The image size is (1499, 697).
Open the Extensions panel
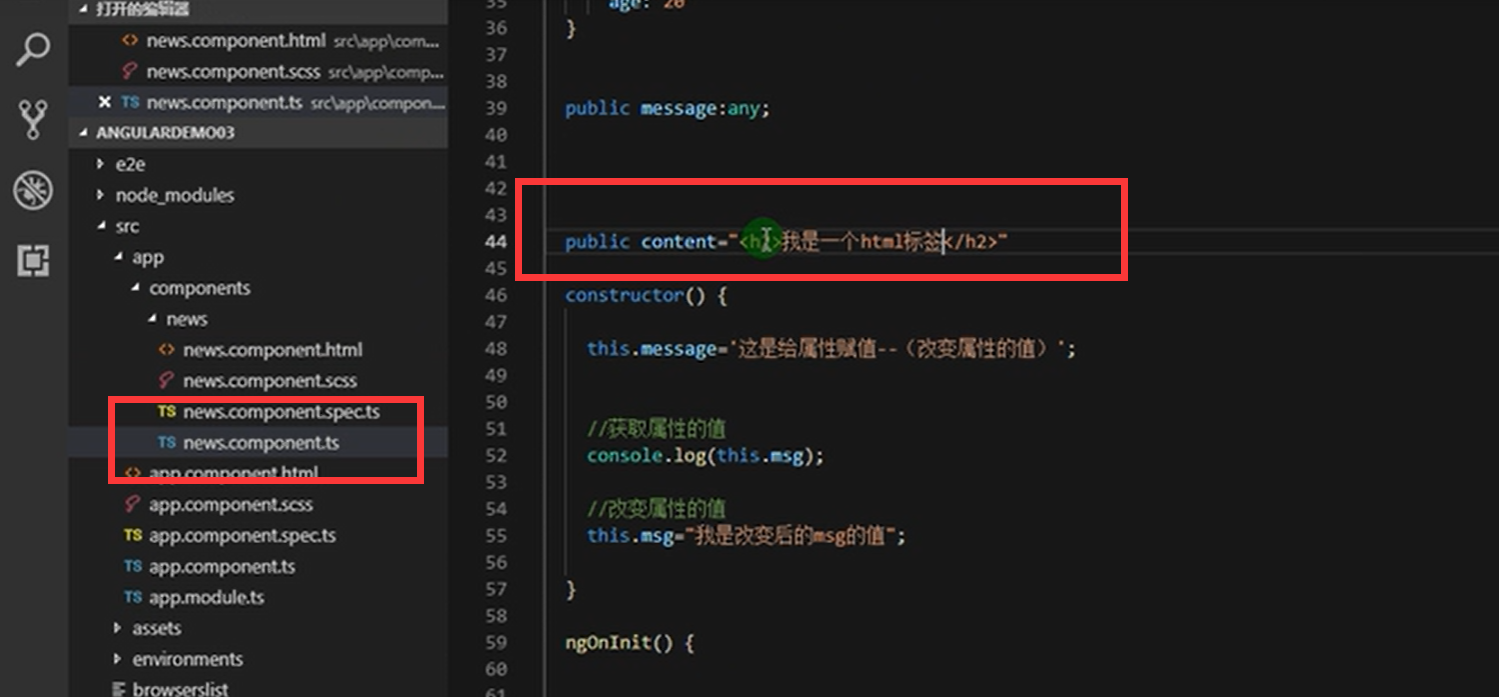[34, 260]
